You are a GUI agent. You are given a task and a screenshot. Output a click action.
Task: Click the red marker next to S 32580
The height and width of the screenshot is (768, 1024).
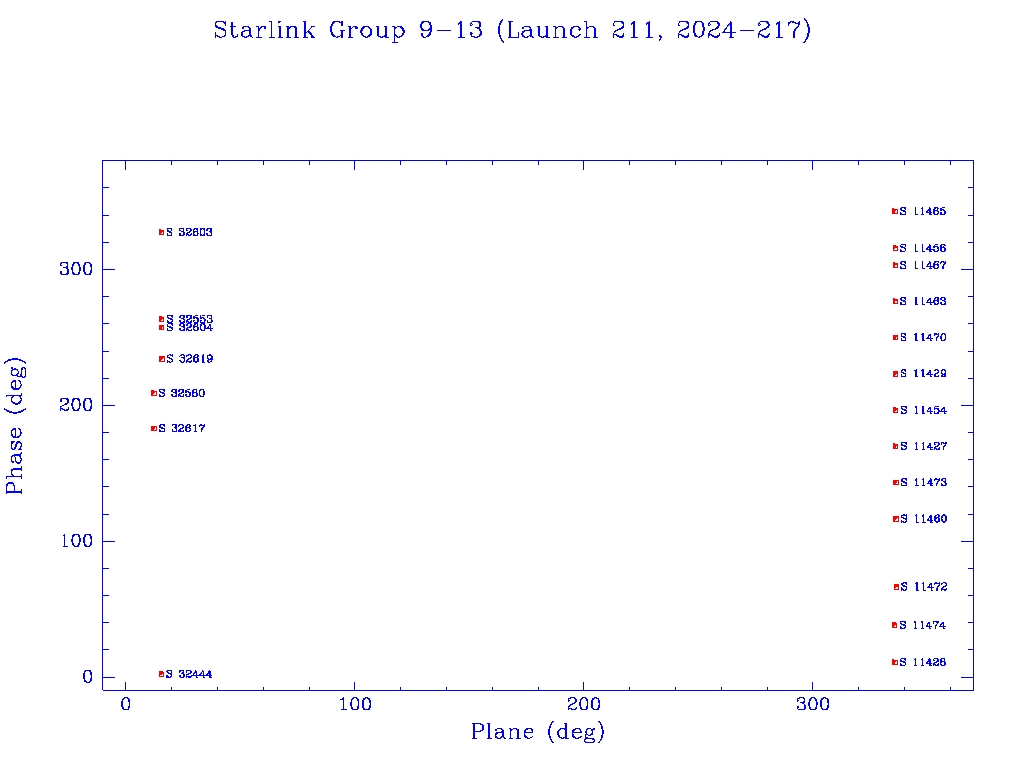click(154, 393)
